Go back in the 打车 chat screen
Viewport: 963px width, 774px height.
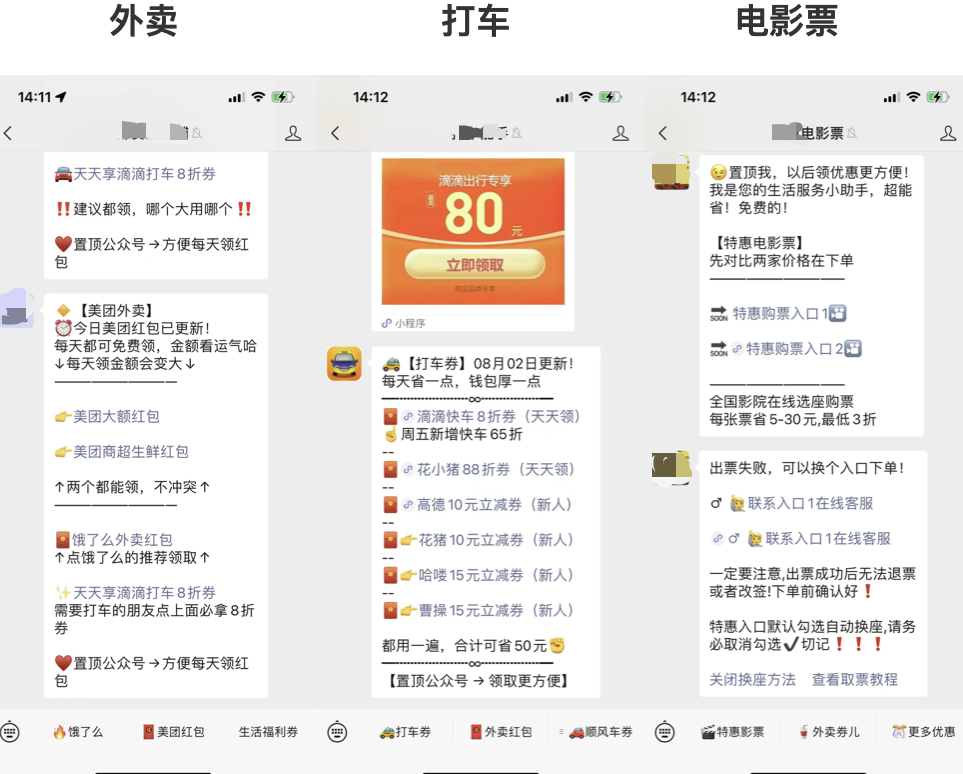335,133
